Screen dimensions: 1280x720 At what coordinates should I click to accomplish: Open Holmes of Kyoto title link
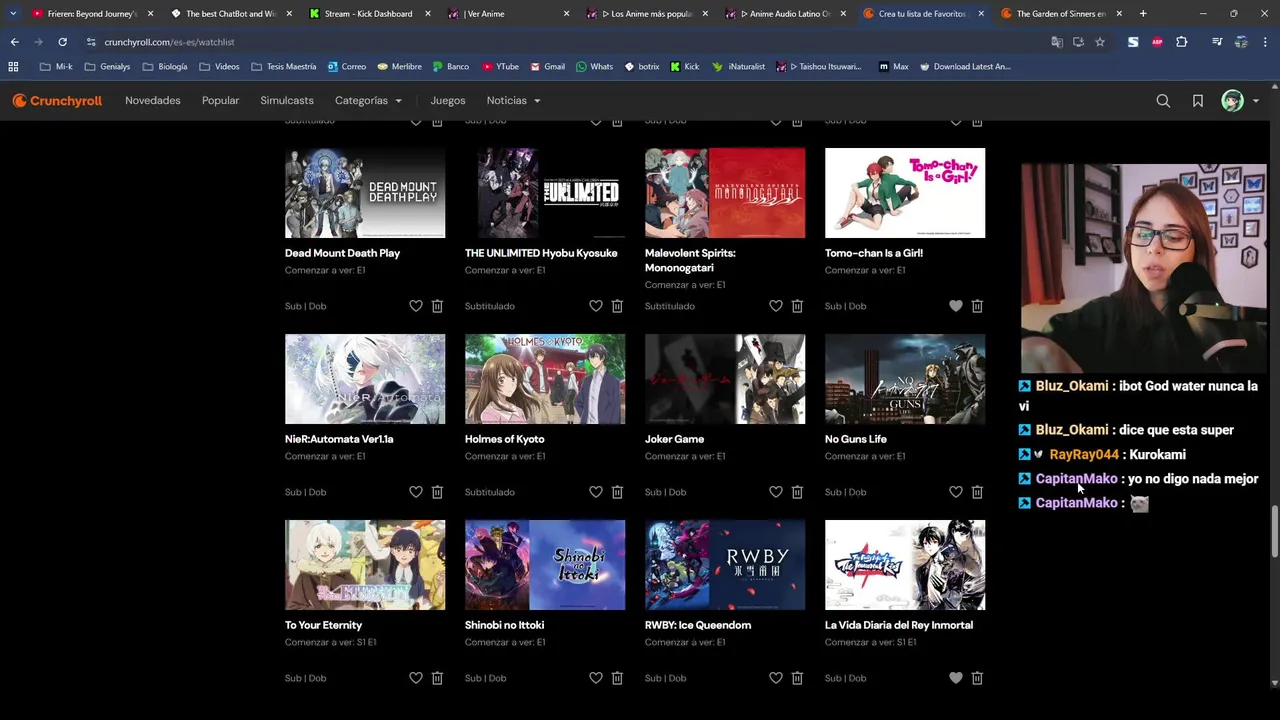[504, 439]
